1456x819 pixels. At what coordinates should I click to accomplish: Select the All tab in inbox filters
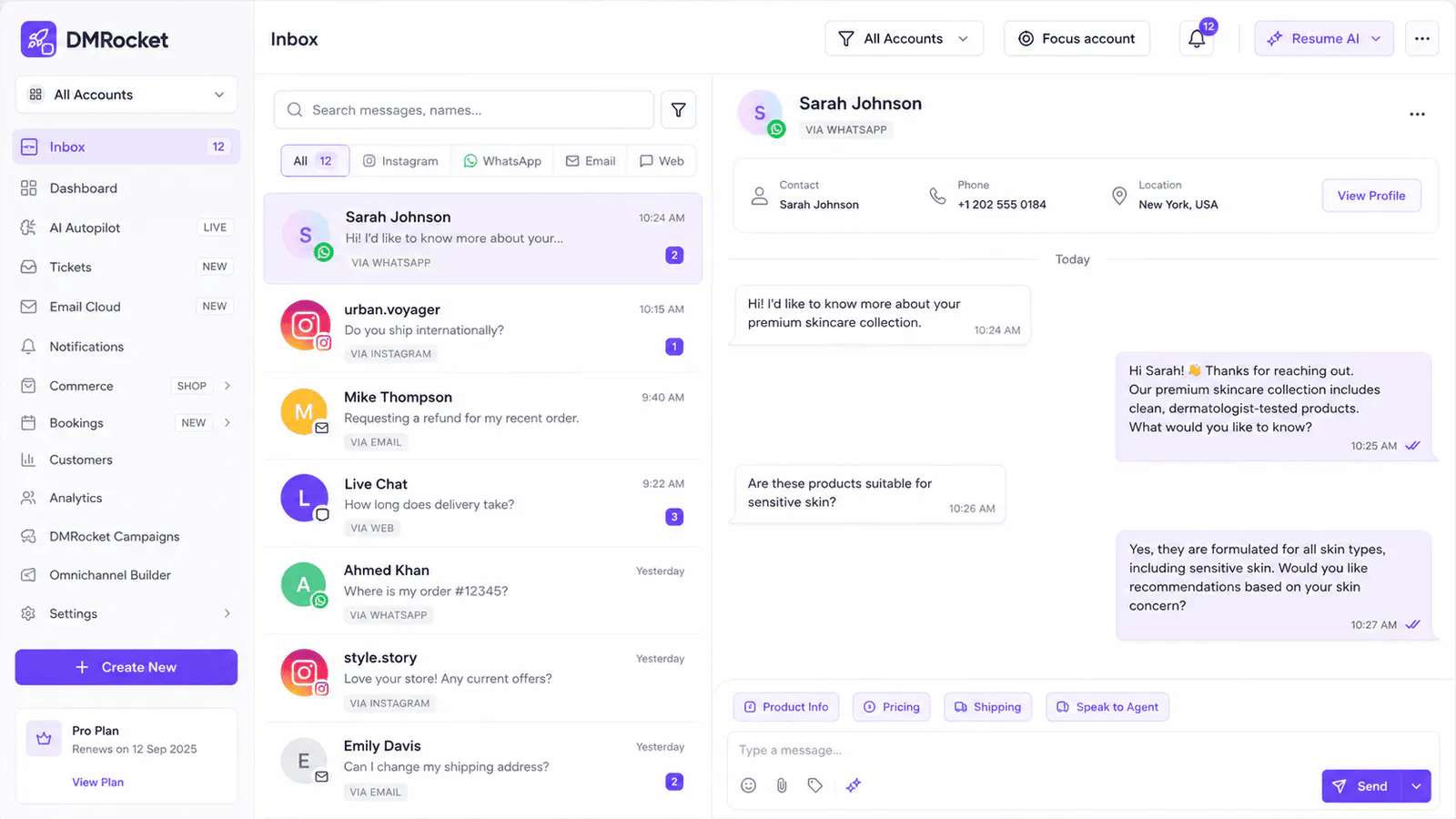(315, 161)
